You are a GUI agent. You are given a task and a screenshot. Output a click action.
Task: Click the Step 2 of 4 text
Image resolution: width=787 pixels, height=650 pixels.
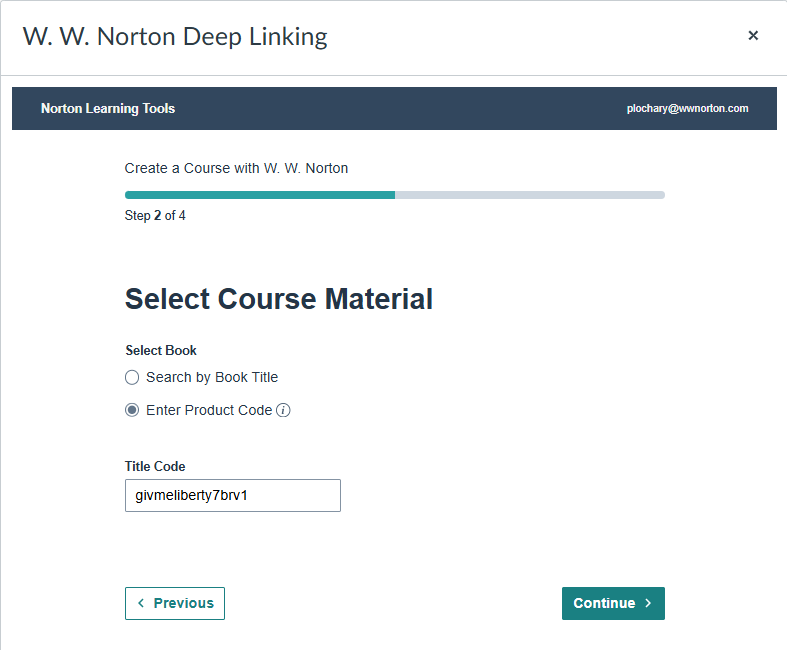(x=155, y=216)
